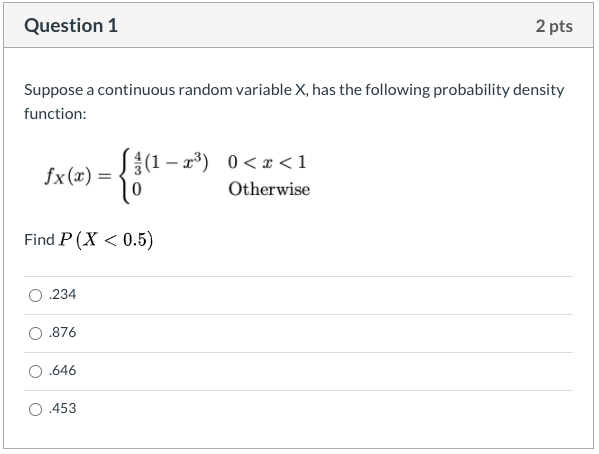Select the .234 radio button
599x454 pixels.
36,295
